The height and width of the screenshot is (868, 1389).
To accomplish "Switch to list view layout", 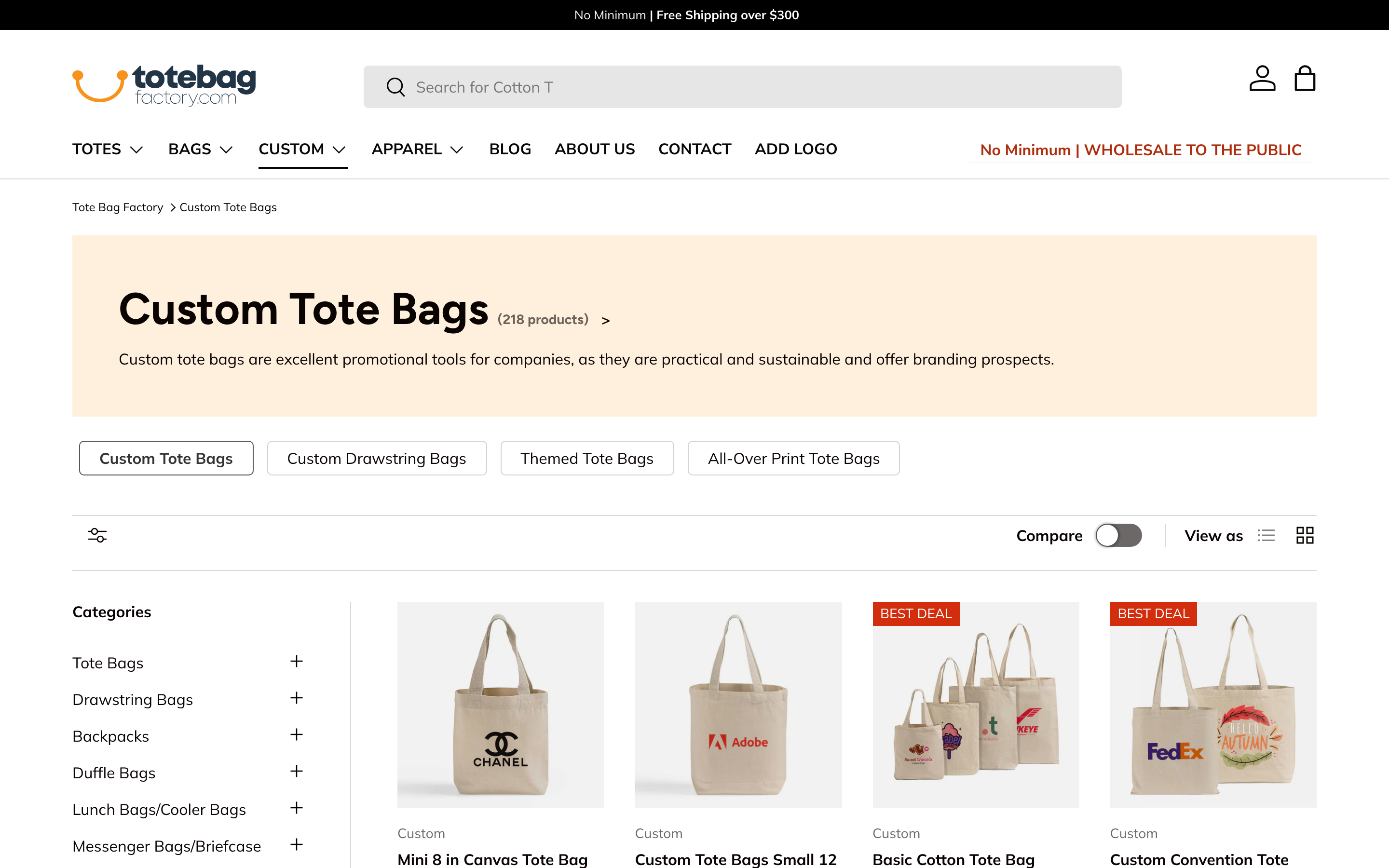I will click(1266, 536).
